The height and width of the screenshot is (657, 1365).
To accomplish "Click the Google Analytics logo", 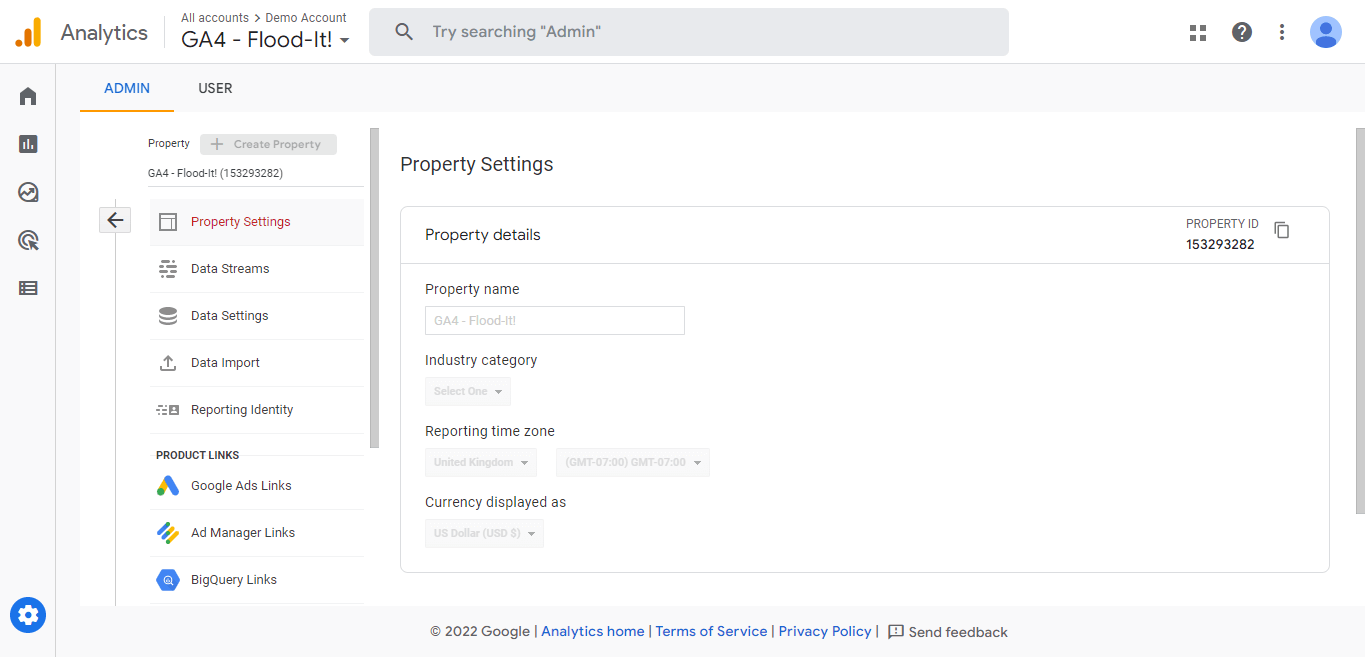I will pyautogui.click(x=28, y=32).
